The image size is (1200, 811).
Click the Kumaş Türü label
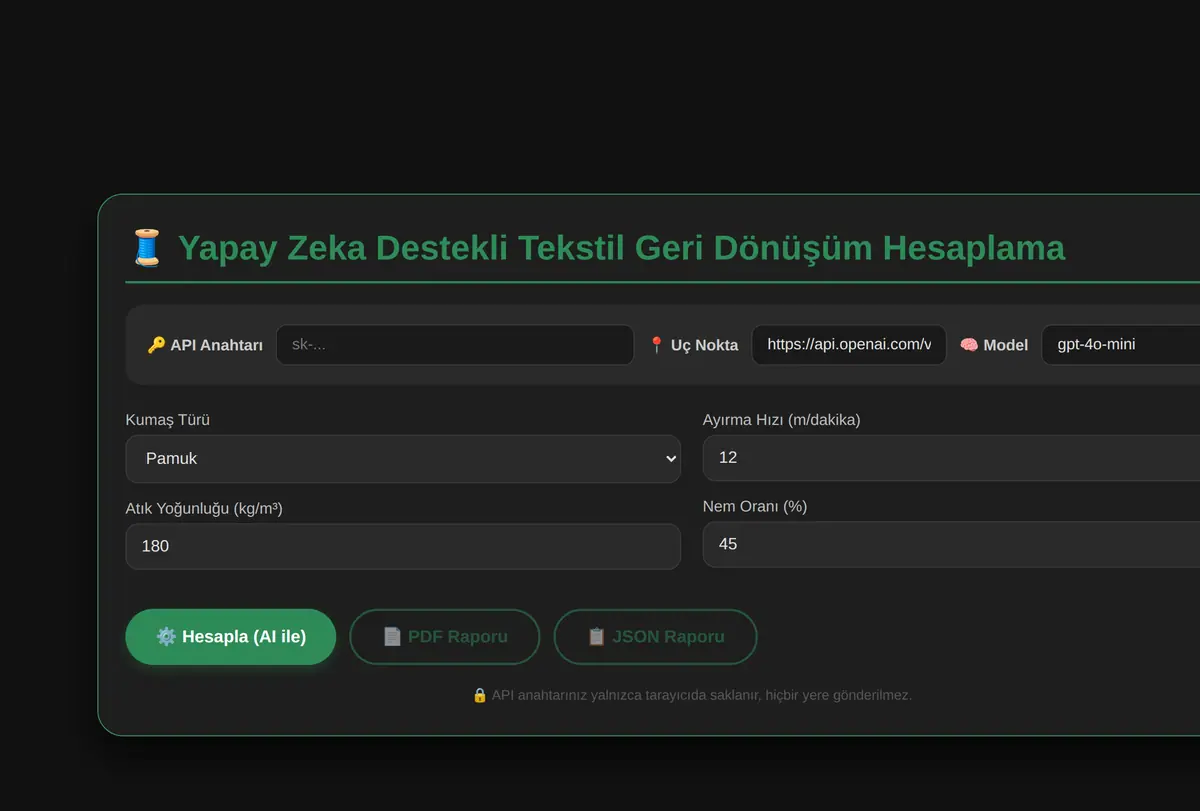(x=168, y=420)
